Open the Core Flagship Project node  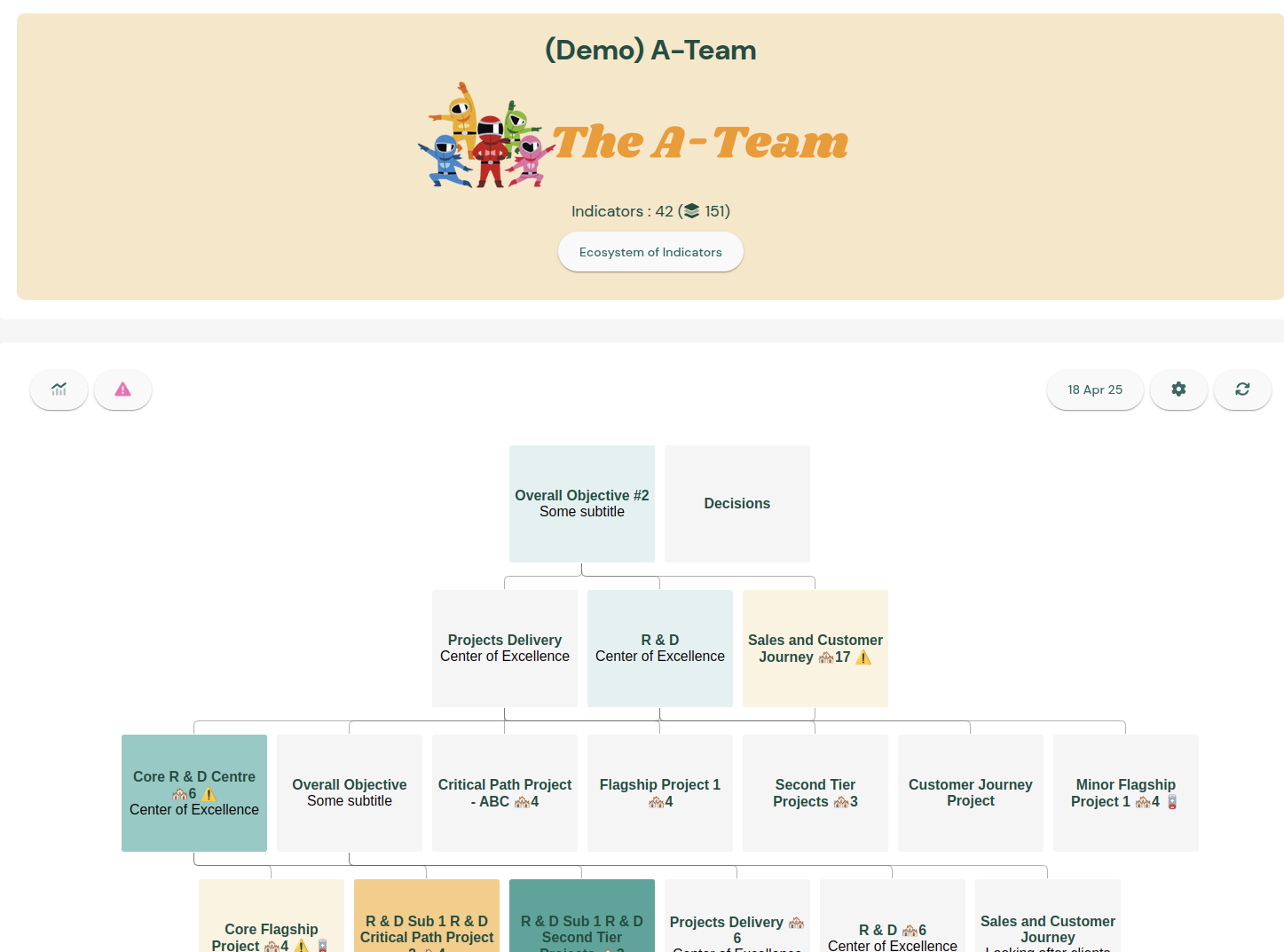click(x=272, y=916)
